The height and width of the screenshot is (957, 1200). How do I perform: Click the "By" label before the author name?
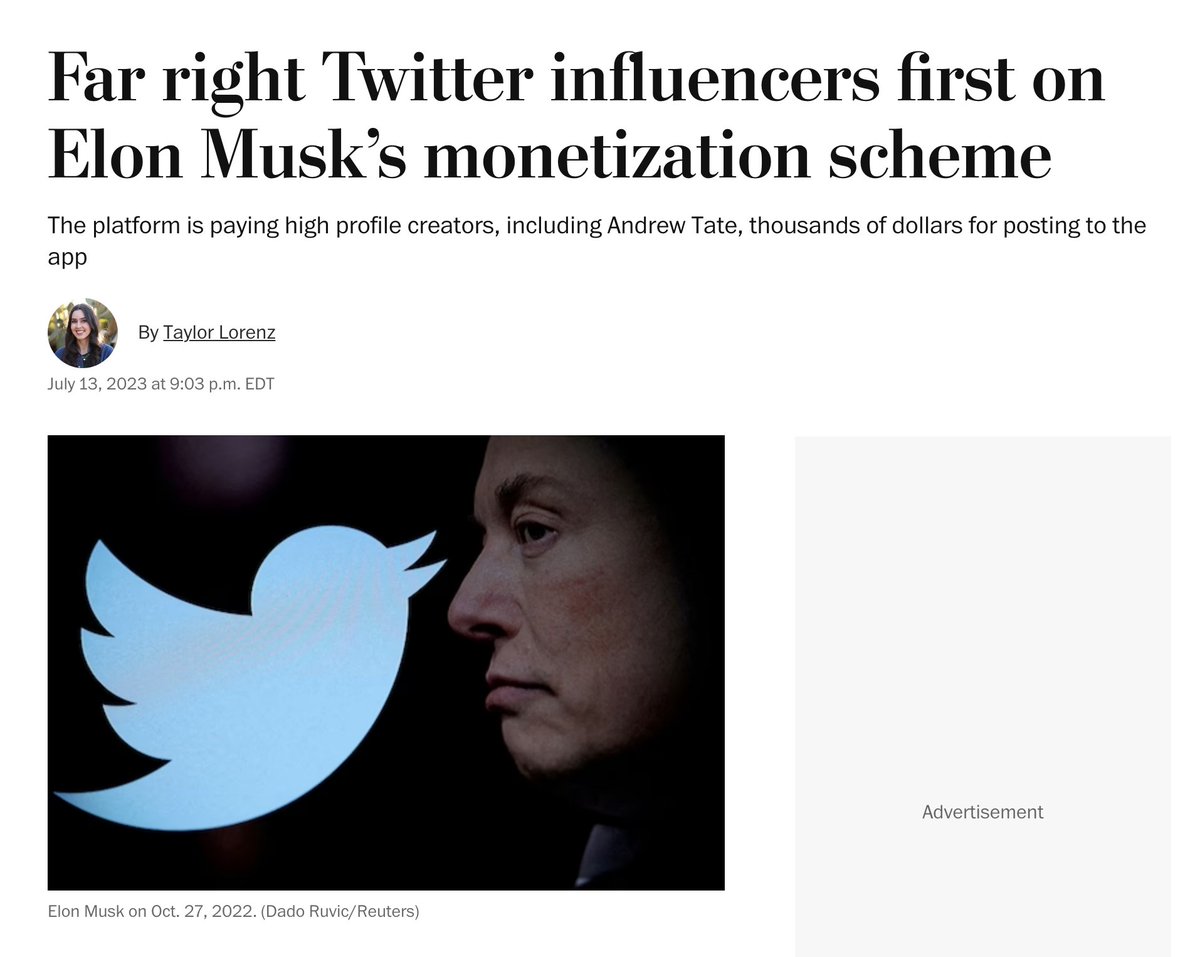[148, 332]
